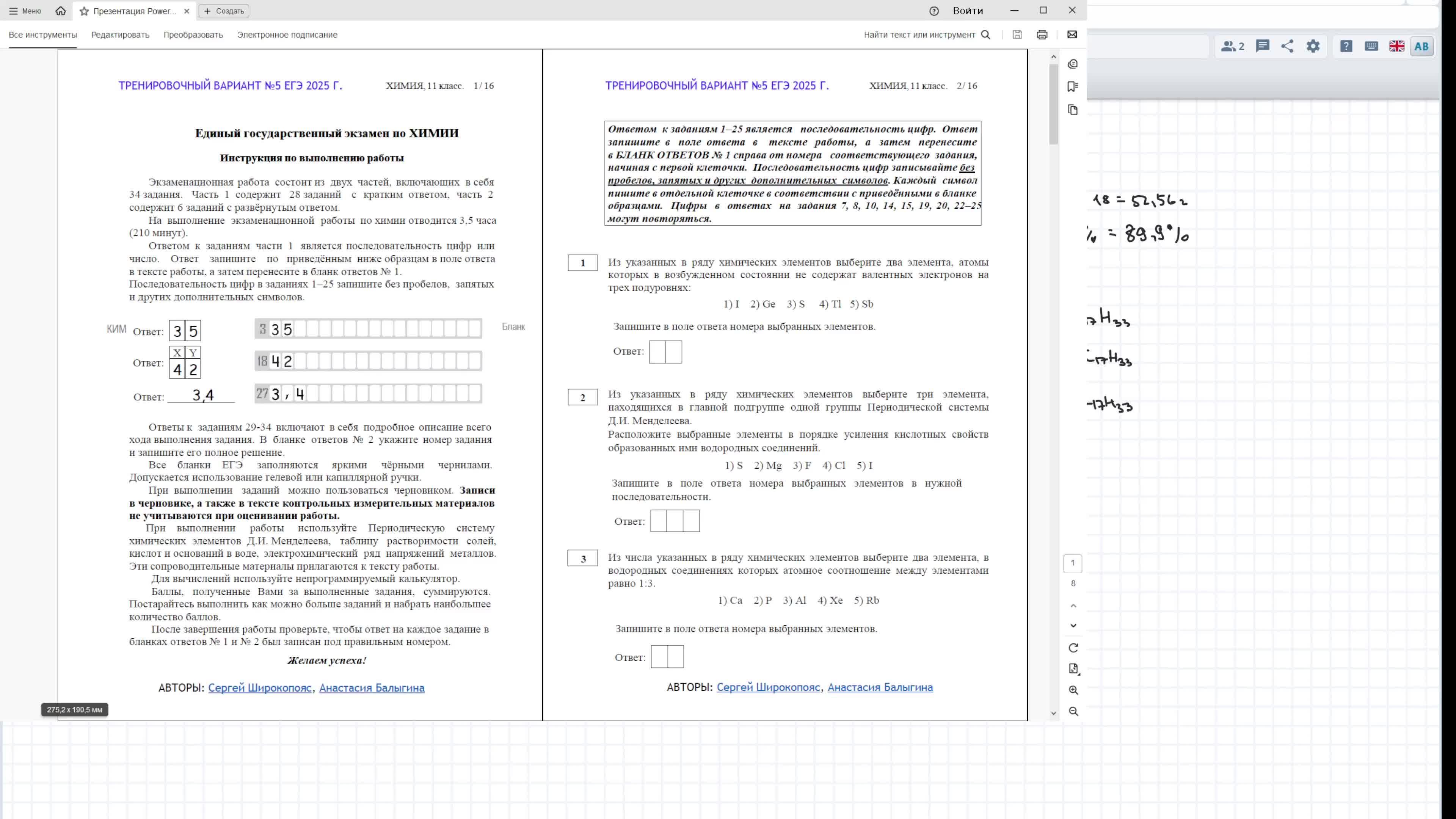The image size is (1456, 819).
Task: Click the email envelope icon
Action: [x=1072, y=35]
